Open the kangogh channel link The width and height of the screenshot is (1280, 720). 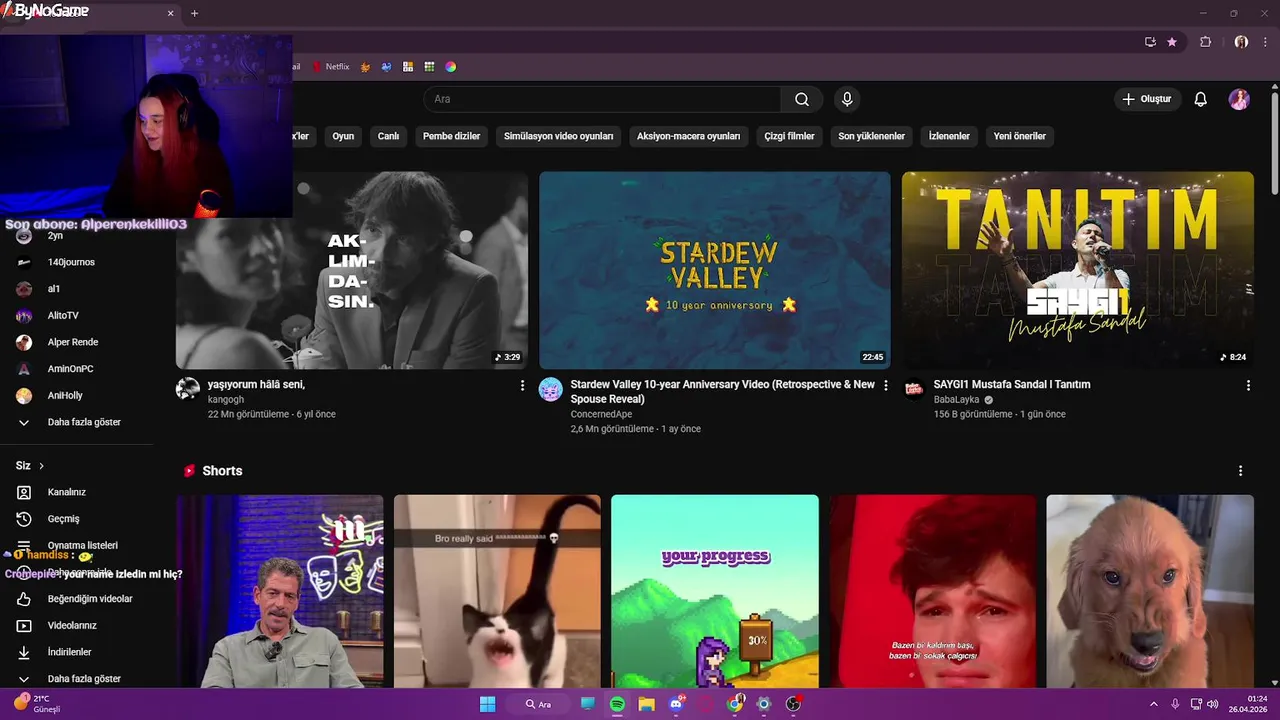(x=226, y=399)
